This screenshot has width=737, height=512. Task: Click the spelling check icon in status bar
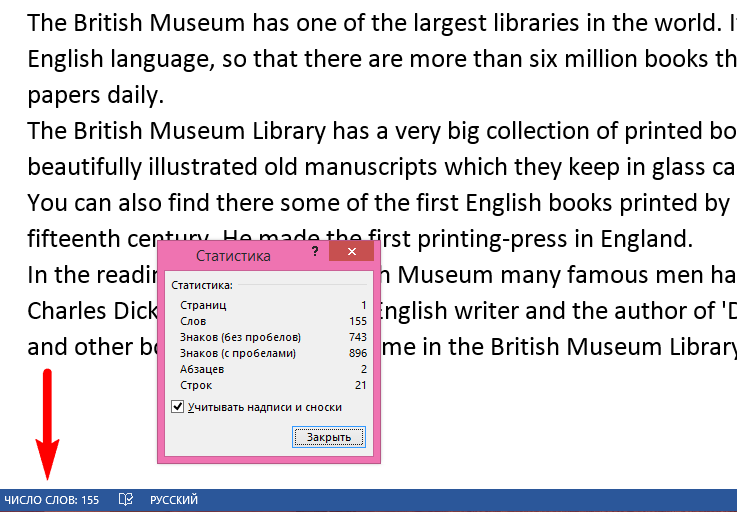(x=125, y=500)
